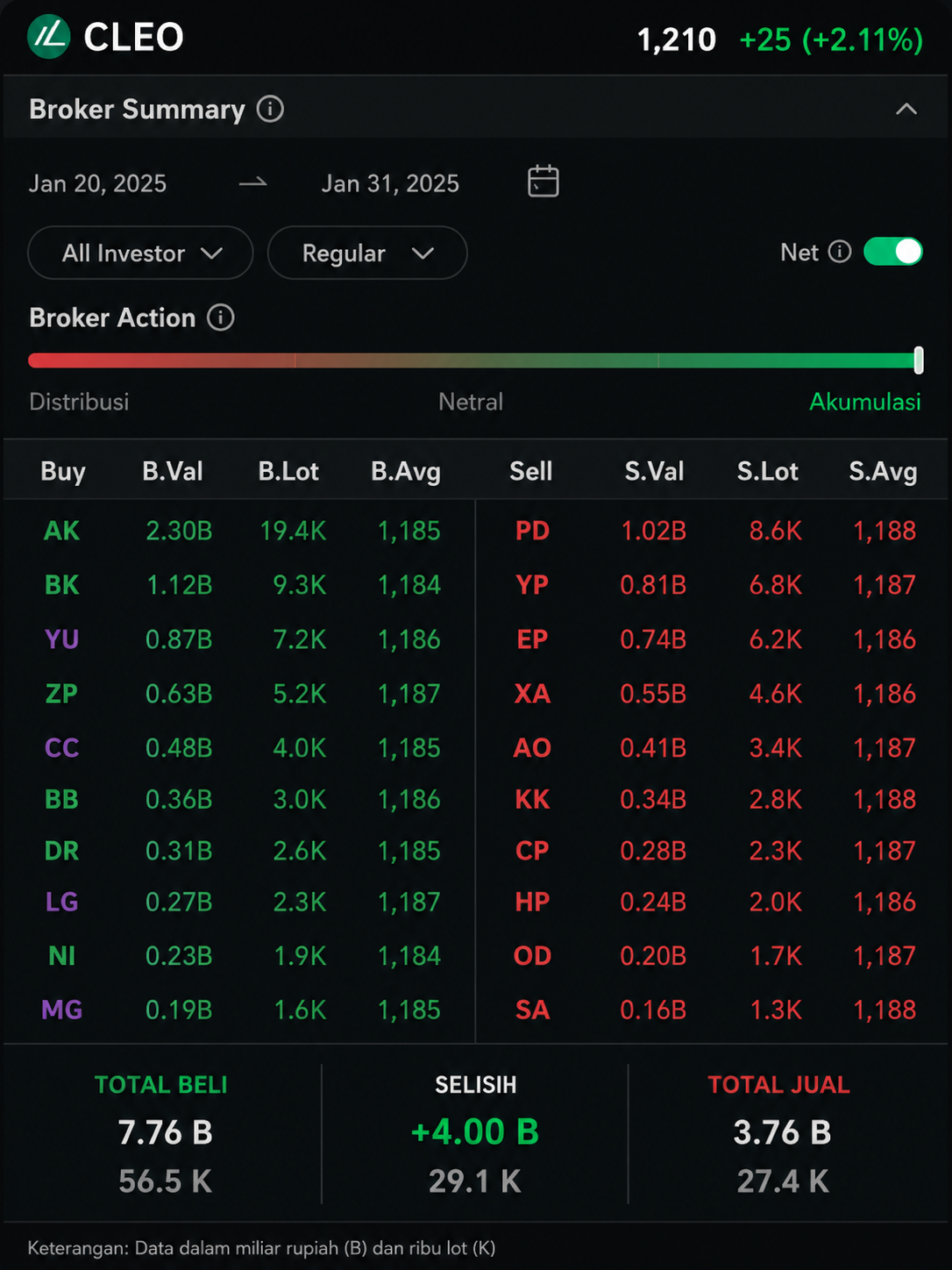Select buyer broker YU
952x1270 pixels.
click(x=61, y=639)
